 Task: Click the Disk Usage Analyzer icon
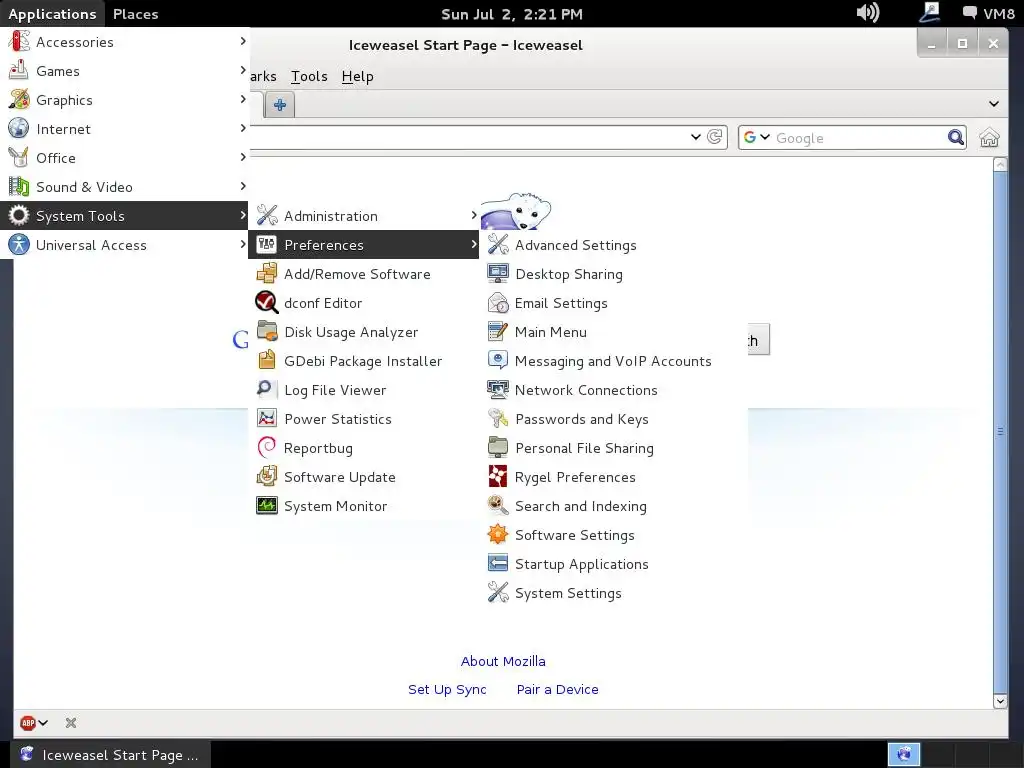(266, 332)
